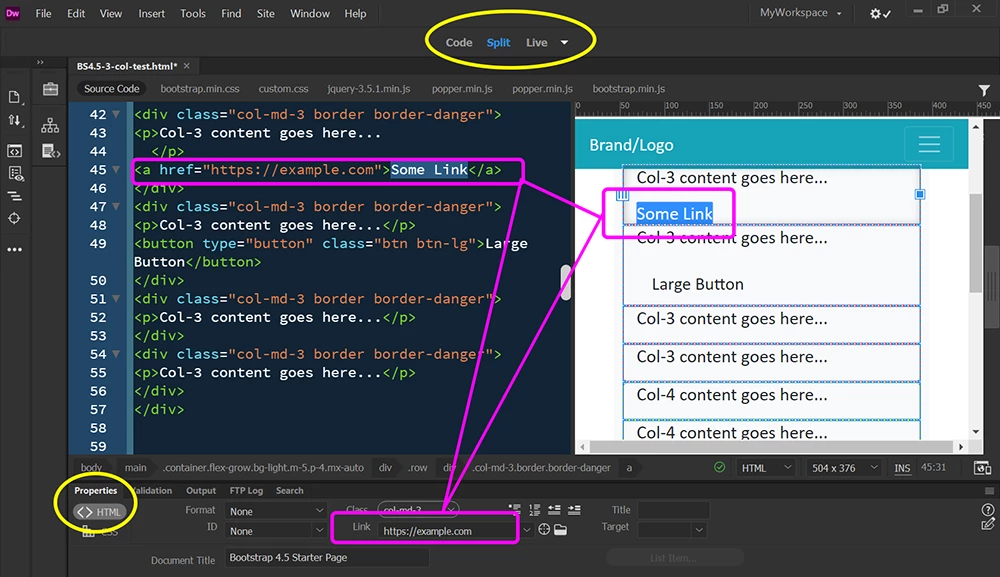Viewport: 1000px width, 577px height.
Task: Open the Target dropdown in Properties
Action: [672, 529]
